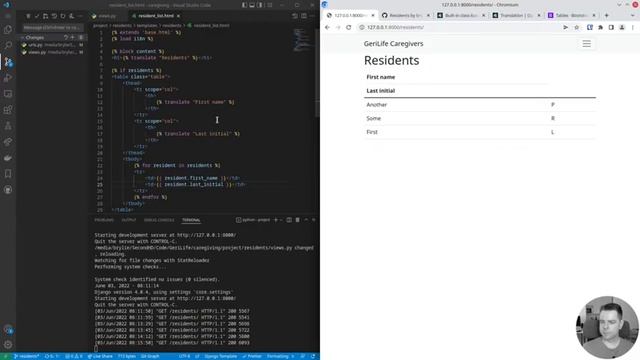Open the Bookmarks view in activity bar

[8, 174]
